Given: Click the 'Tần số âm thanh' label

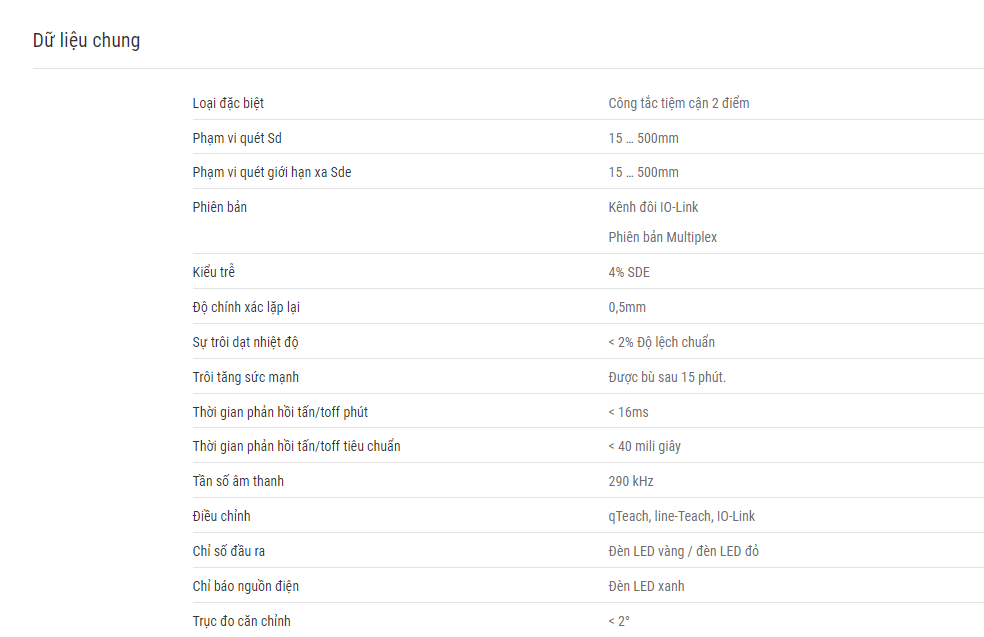Looking at the screenshot, I should [x=238, y=481].
